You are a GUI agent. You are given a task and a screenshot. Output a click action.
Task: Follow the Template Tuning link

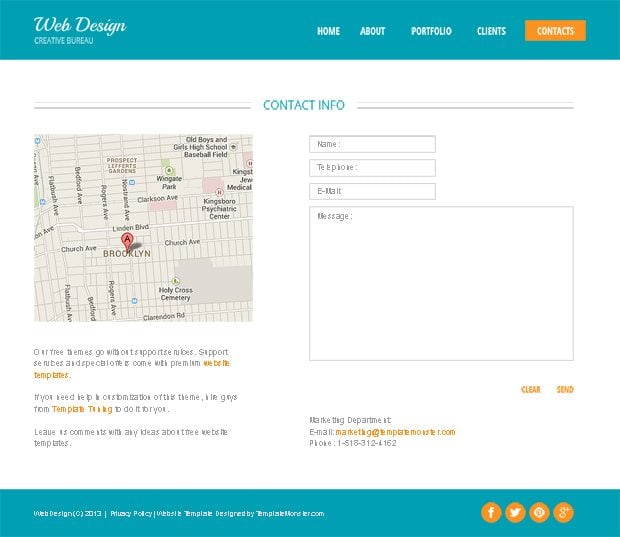pyautogui.click(x=82, y=409)
